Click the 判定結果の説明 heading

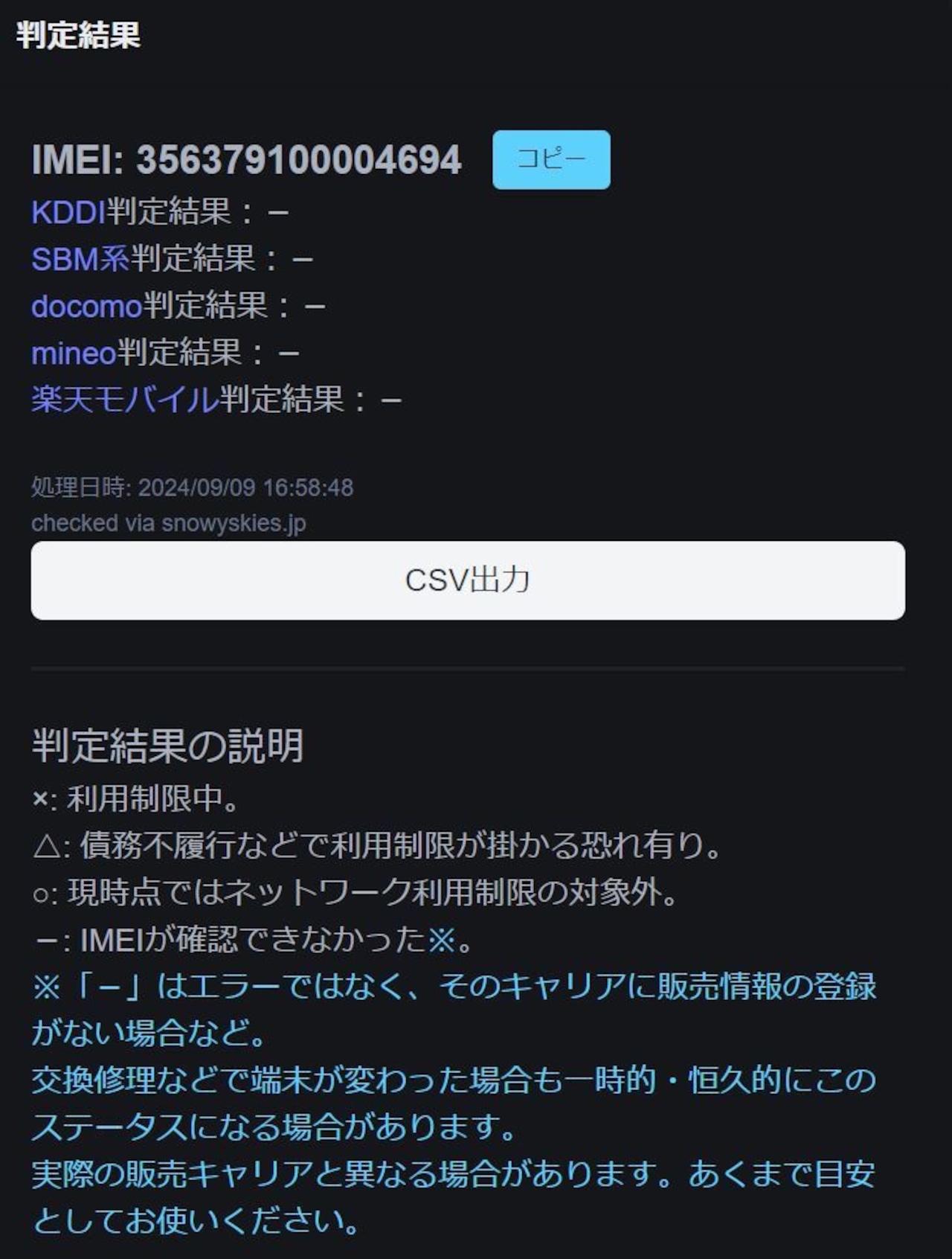167,746
